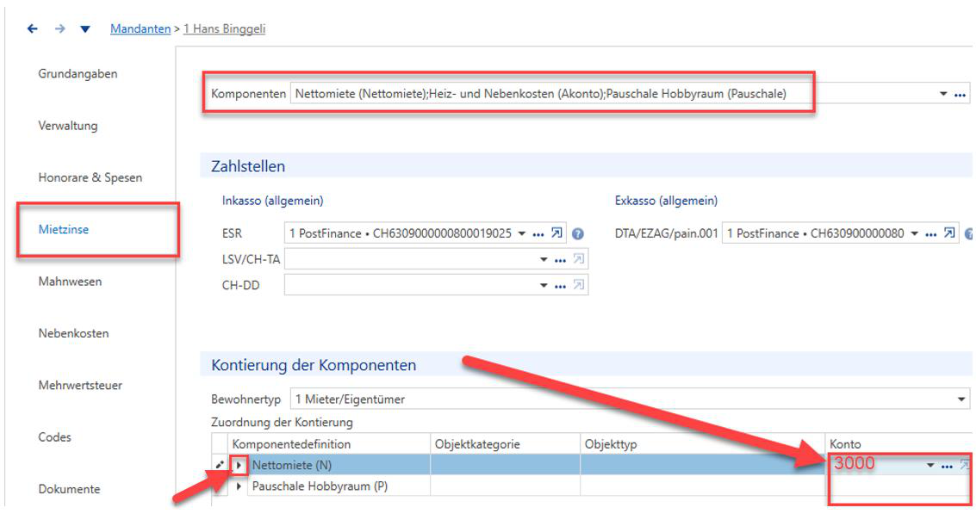The width and height of the screenshot is (976, 514).
Task: Open ESR account record link icon
Action: point(556,233)
